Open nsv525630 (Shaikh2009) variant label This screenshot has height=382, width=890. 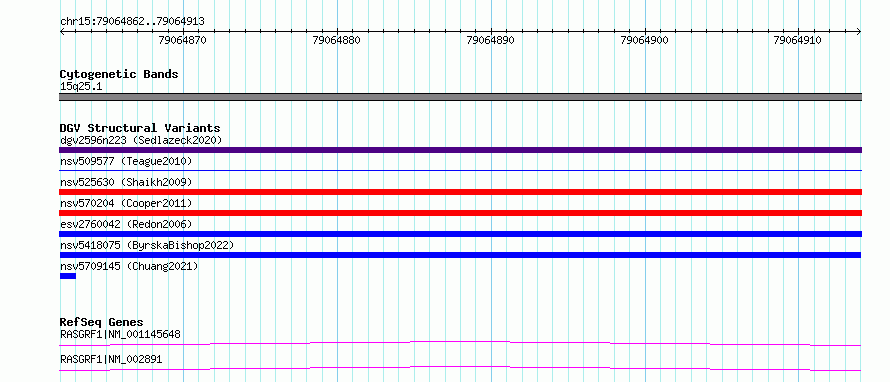point(126,183)
